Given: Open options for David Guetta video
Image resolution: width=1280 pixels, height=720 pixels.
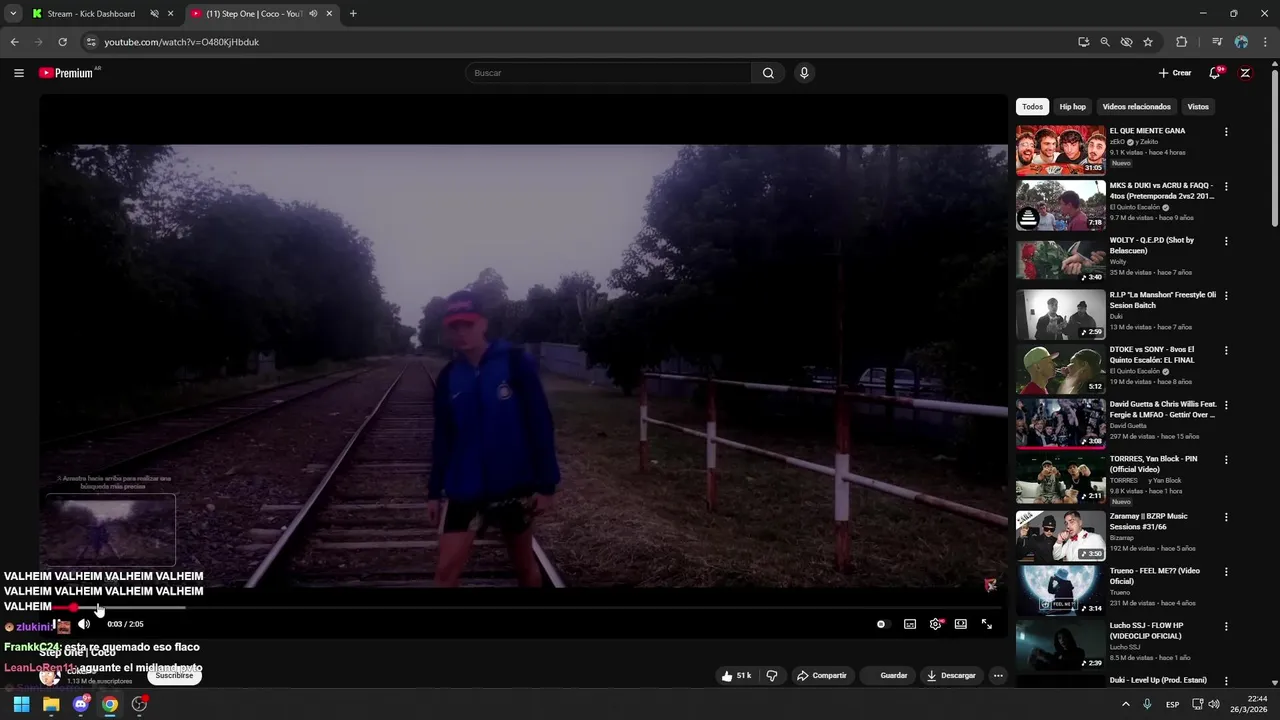Looking at the screenshot, I should pyautogui.click(x=1226, y=405).
